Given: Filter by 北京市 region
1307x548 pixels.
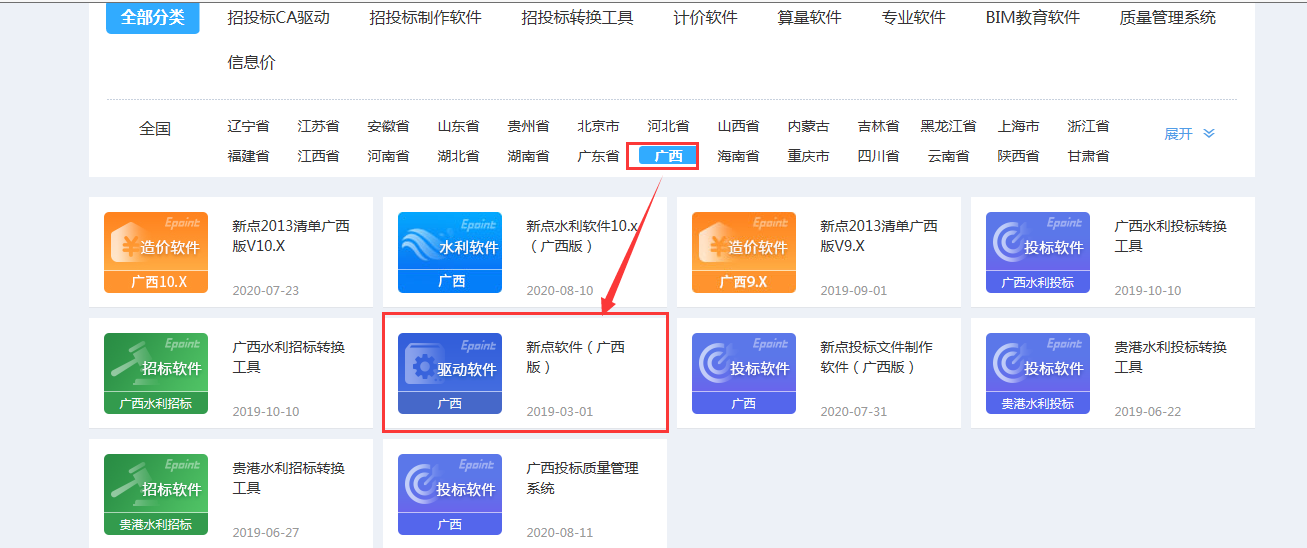Looking at the screenshot, I should pos(598,126).
